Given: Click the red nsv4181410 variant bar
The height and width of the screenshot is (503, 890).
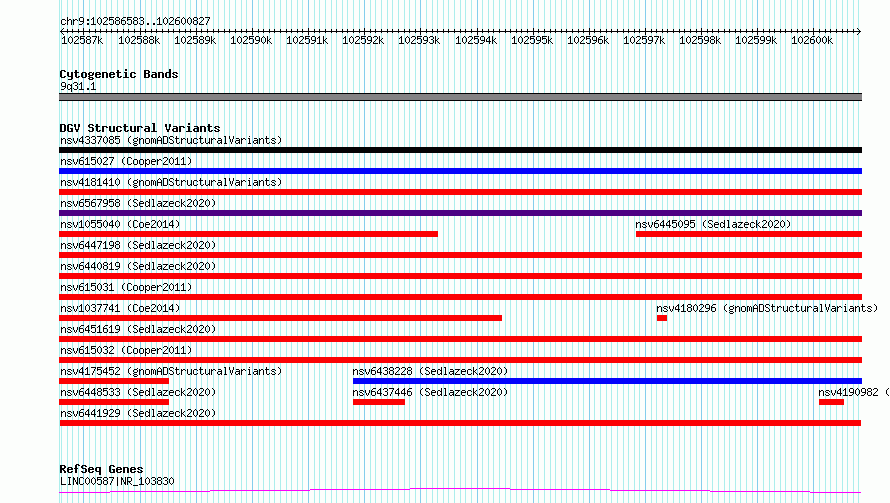Looking at the screenshot, I should [460, 192].
